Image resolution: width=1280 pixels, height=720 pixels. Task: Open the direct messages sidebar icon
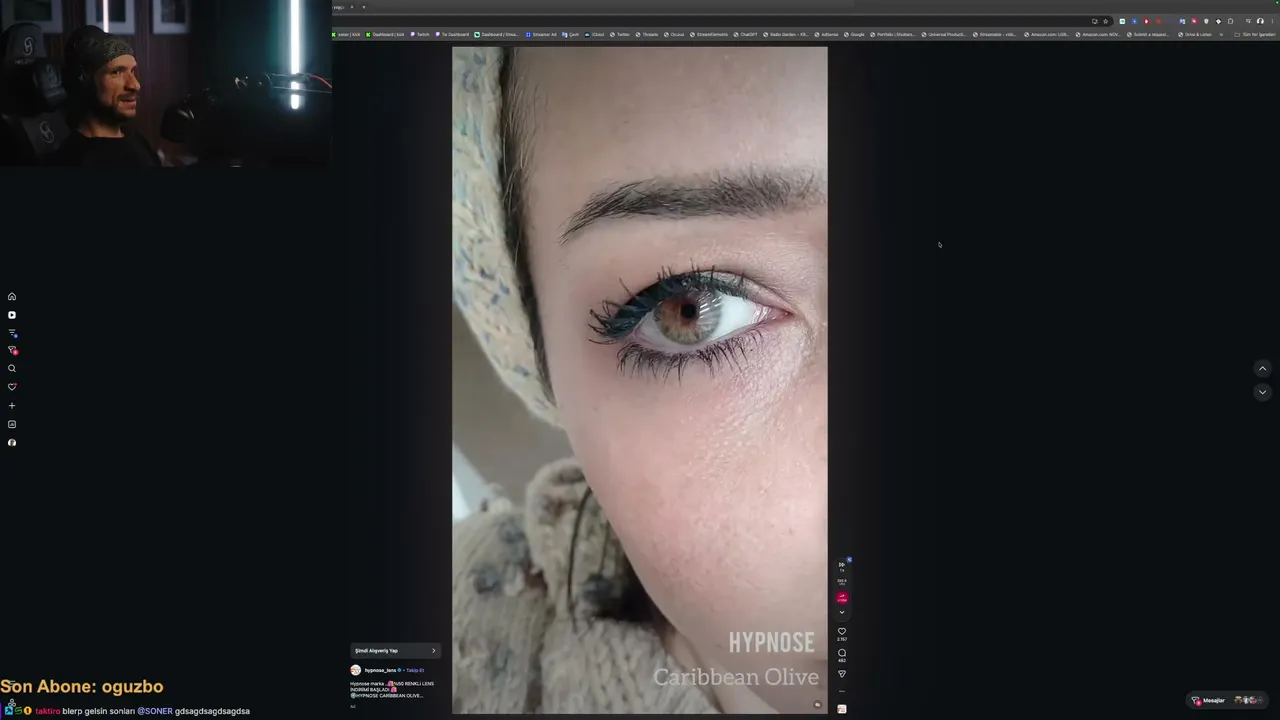[12, 350]
